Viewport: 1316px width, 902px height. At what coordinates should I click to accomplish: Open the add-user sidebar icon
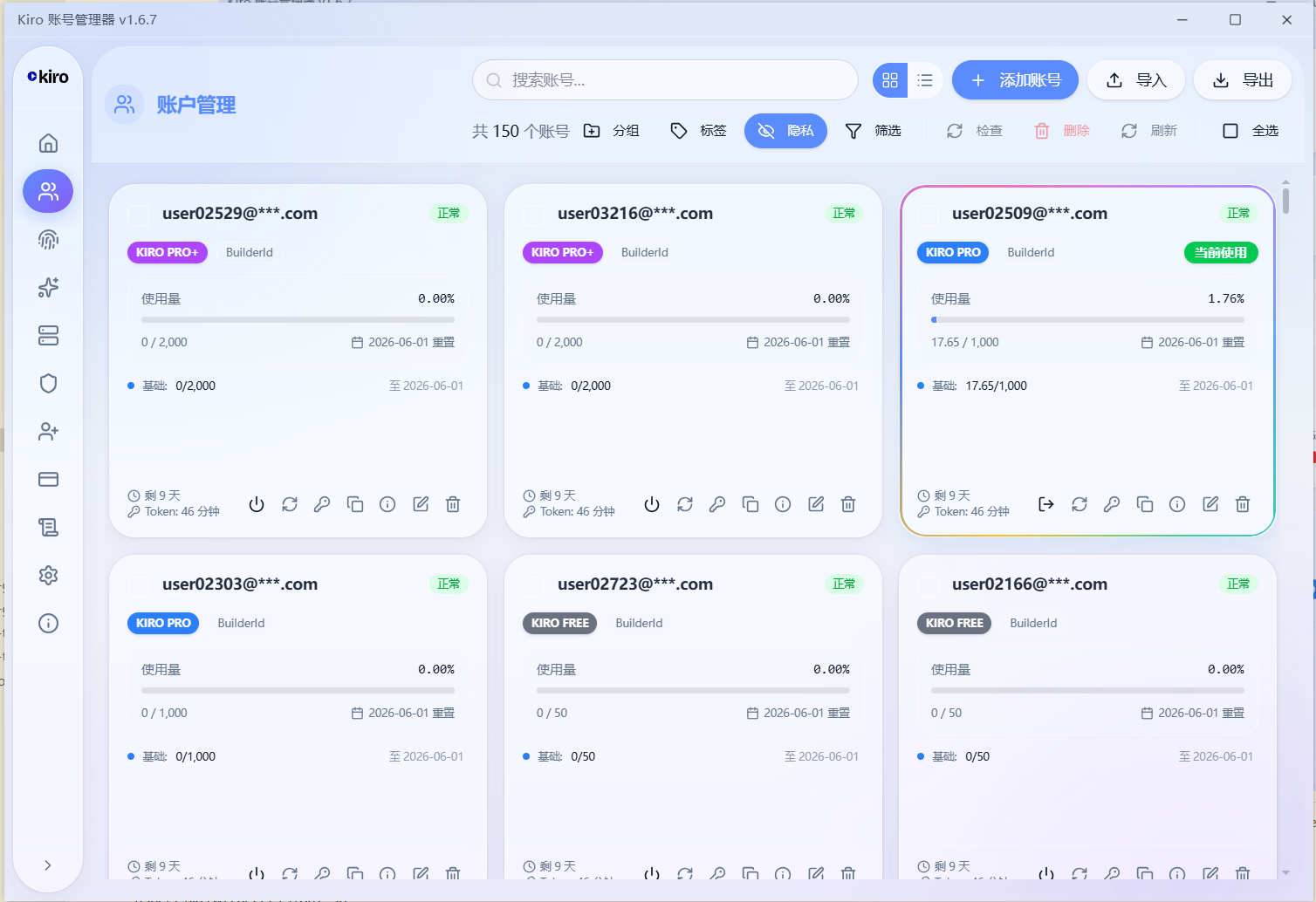[48, 431]
